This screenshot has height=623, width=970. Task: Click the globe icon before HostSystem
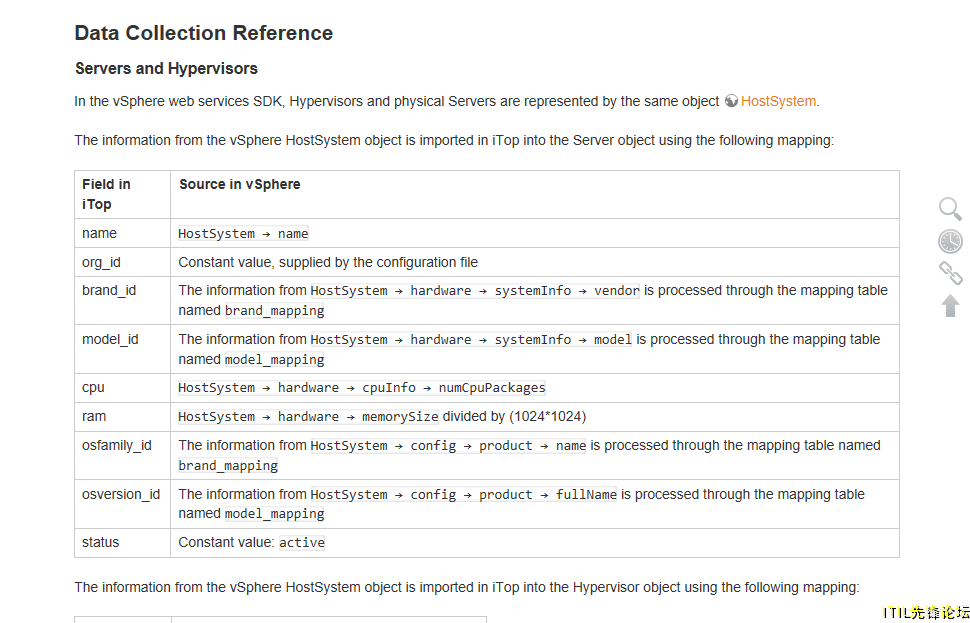(x=731, y=101)
